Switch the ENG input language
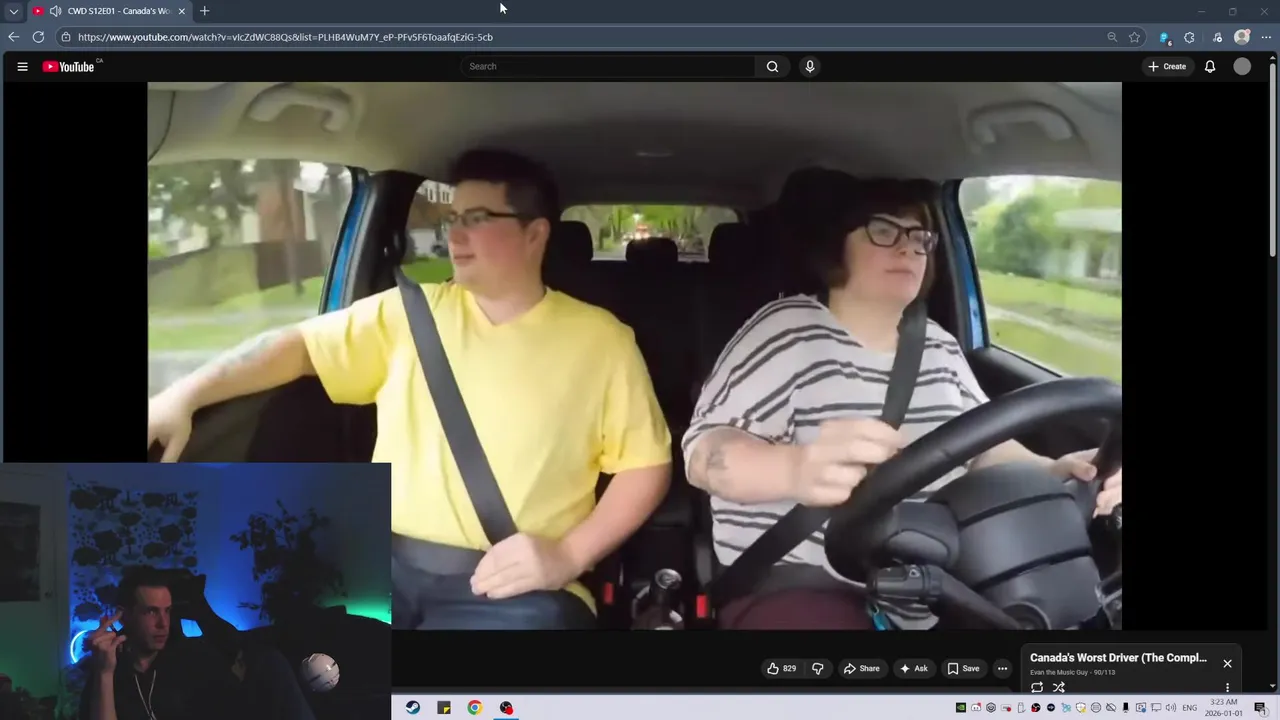 (1190, 708)
